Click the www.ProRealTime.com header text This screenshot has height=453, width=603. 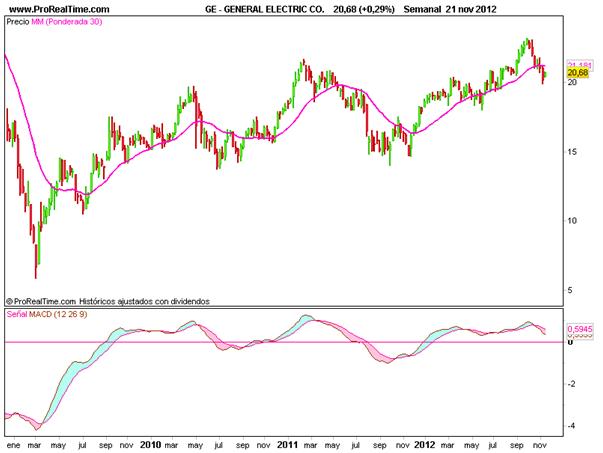click(x=58, y=9)
